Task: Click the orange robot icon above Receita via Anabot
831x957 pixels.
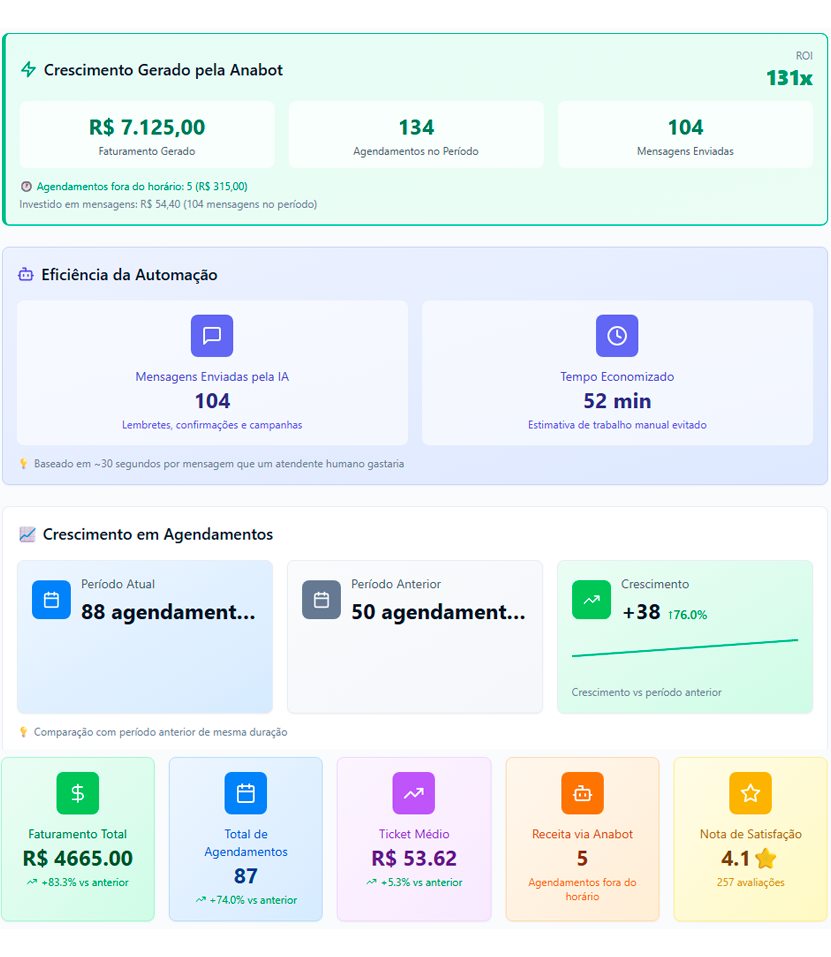Action: (582, 793)
